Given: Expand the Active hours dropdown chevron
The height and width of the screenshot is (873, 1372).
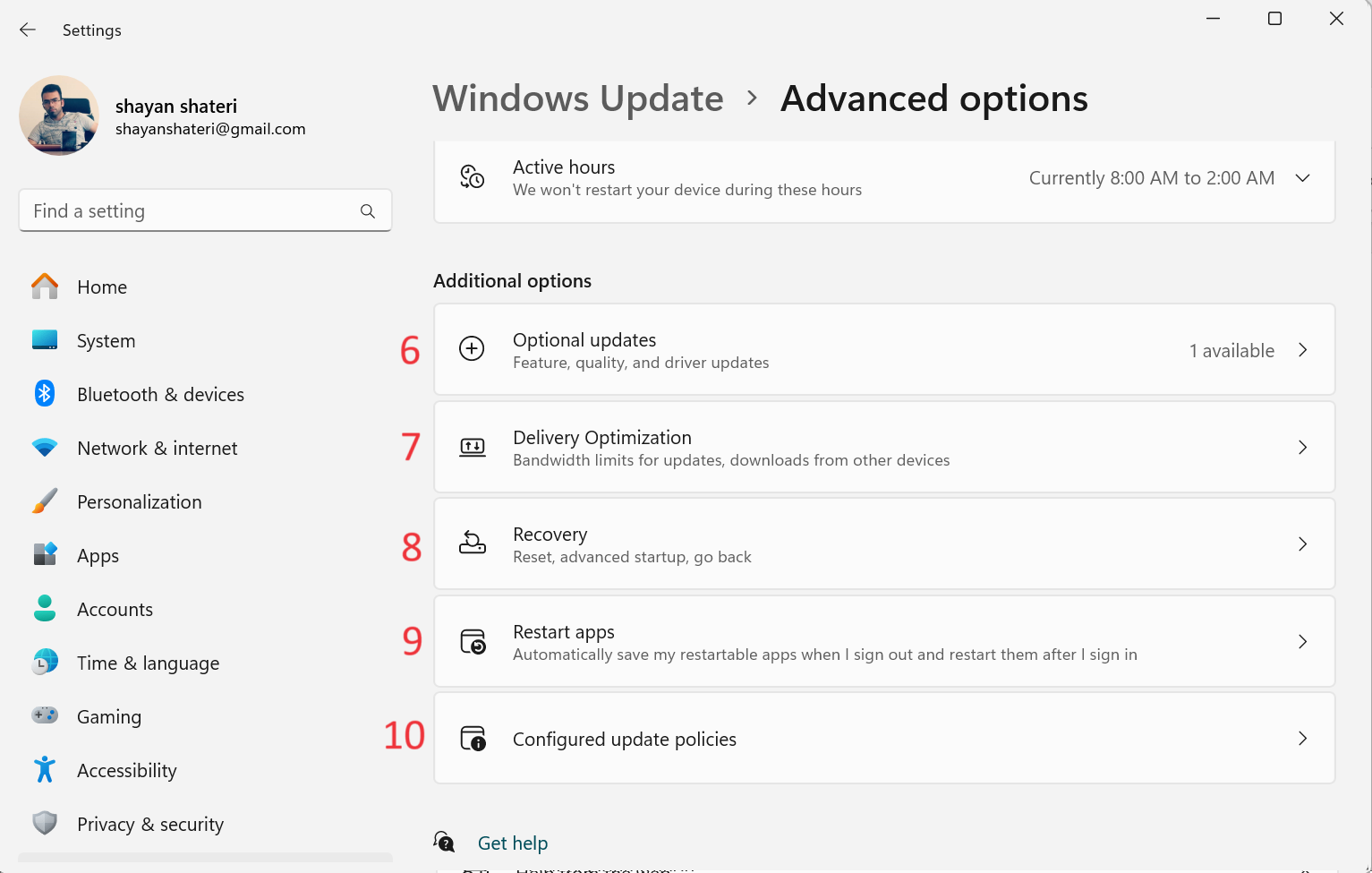Looking at the screenshot, I should click(1303, 177).
